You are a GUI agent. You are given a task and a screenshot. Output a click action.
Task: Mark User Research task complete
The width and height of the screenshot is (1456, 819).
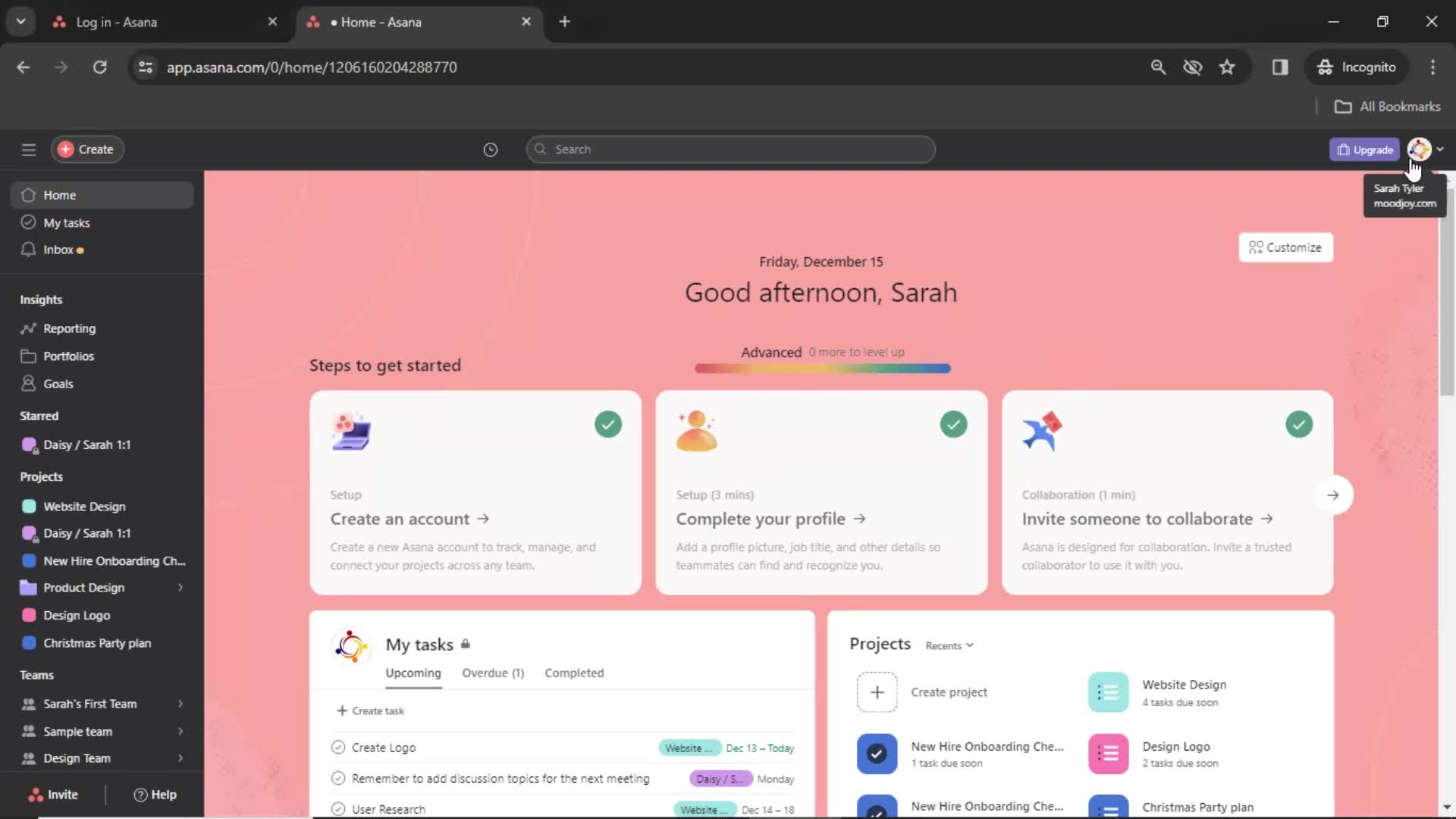(338, 809)
